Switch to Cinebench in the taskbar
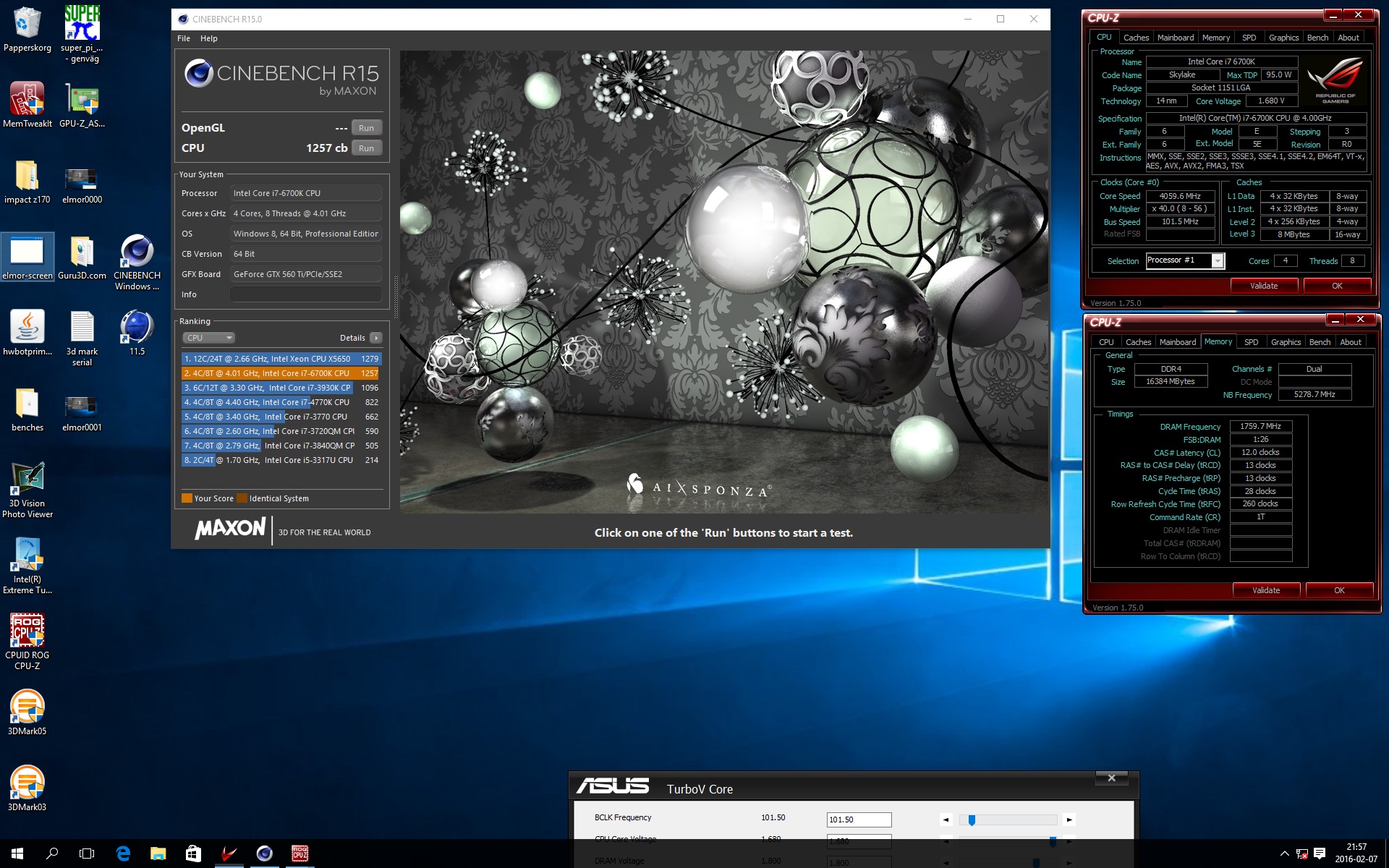This screenshot has width=1389, height=868. coord(264,854)
